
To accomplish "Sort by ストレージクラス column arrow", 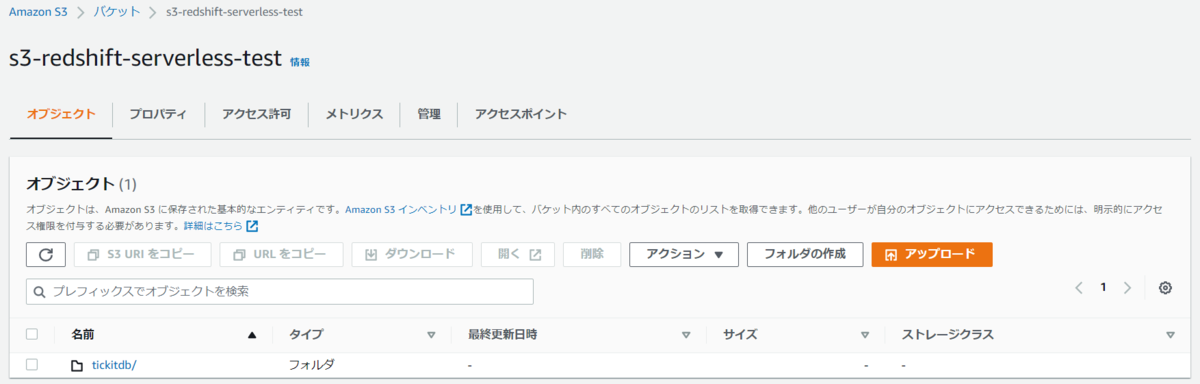I will (1170, 335).
